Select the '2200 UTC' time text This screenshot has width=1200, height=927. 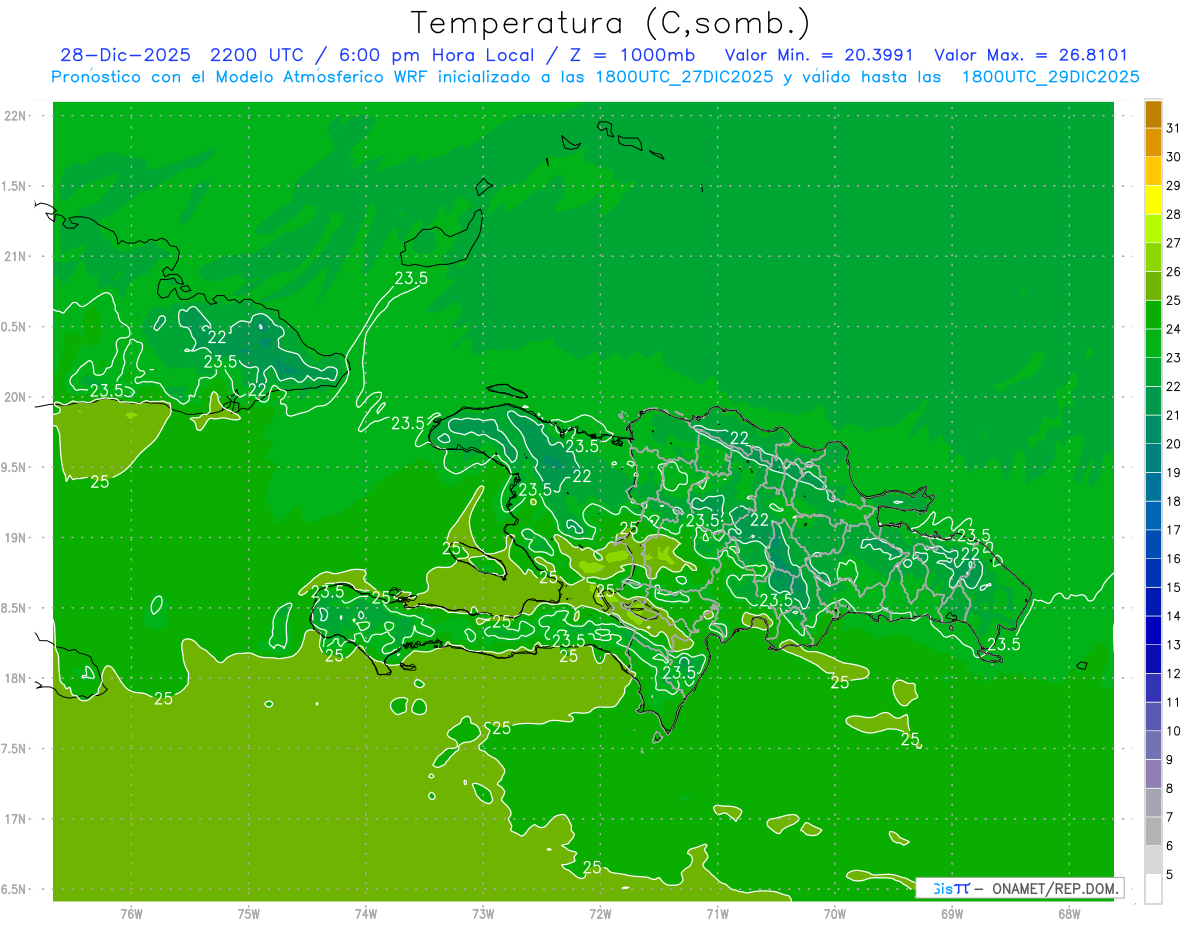(255, 55)
